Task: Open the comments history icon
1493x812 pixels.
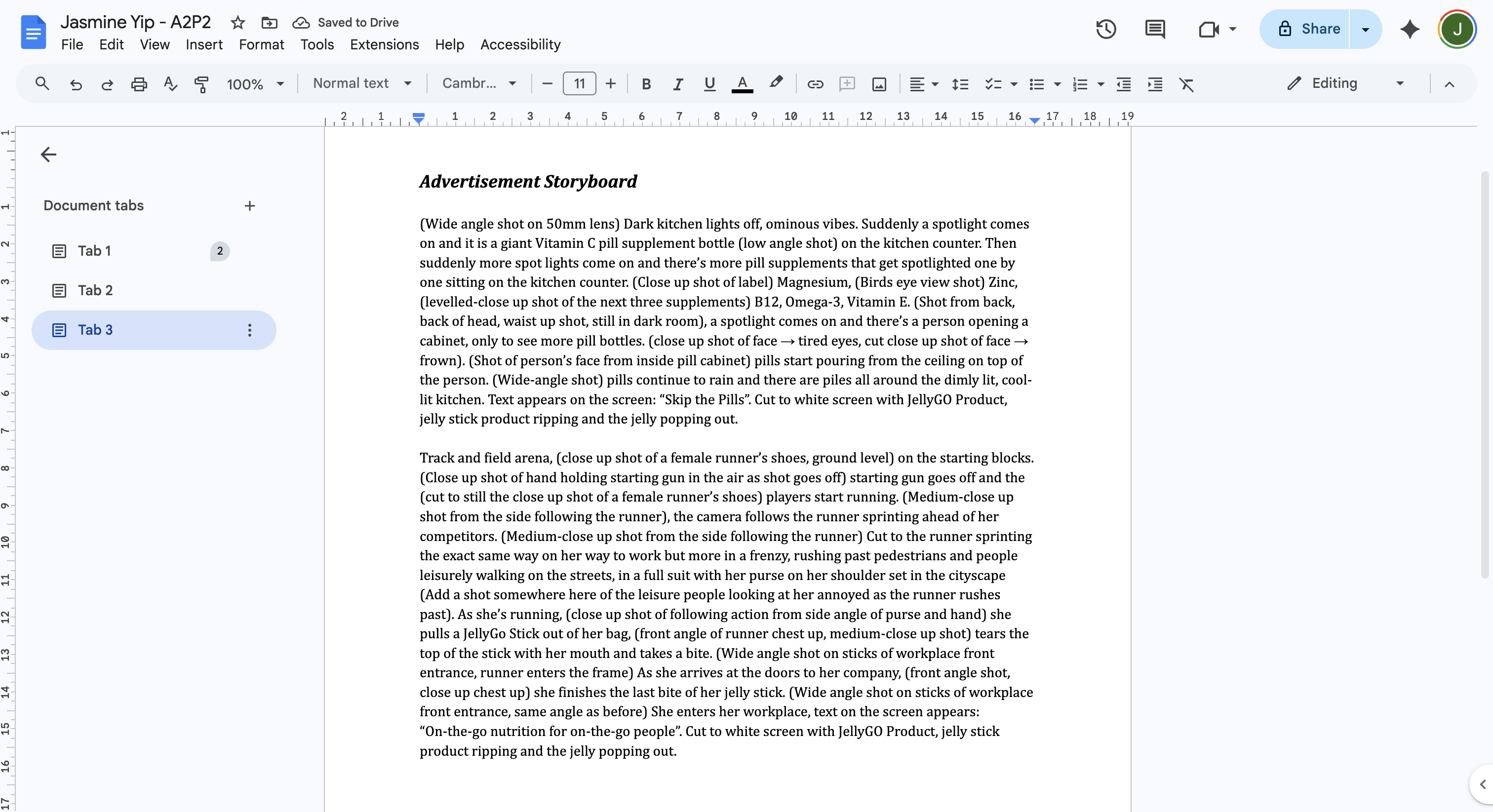Action: [1155, 29]
